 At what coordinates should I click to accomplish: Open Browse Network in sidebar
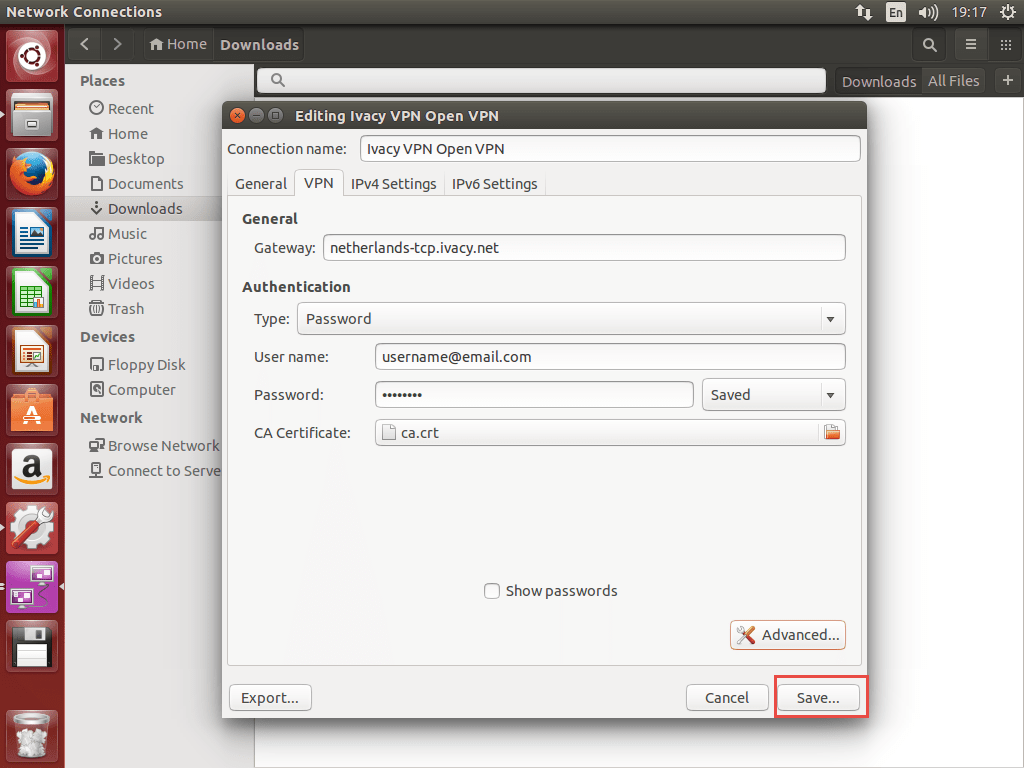154,445
